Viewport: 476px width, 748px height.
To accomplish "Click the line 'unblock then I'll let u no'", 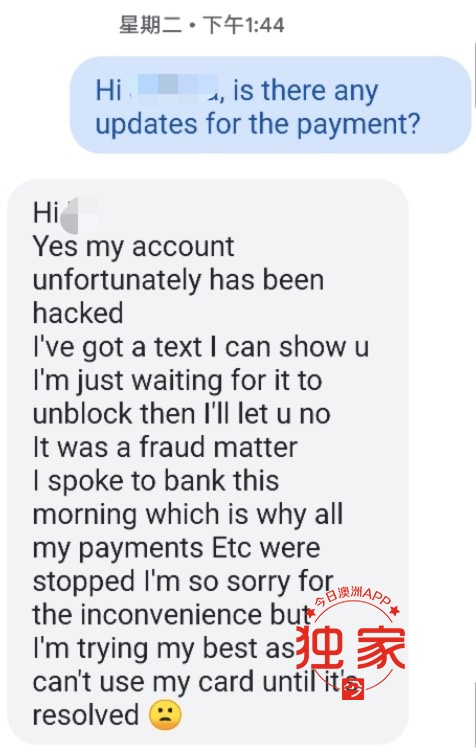I will pos(182,414).
